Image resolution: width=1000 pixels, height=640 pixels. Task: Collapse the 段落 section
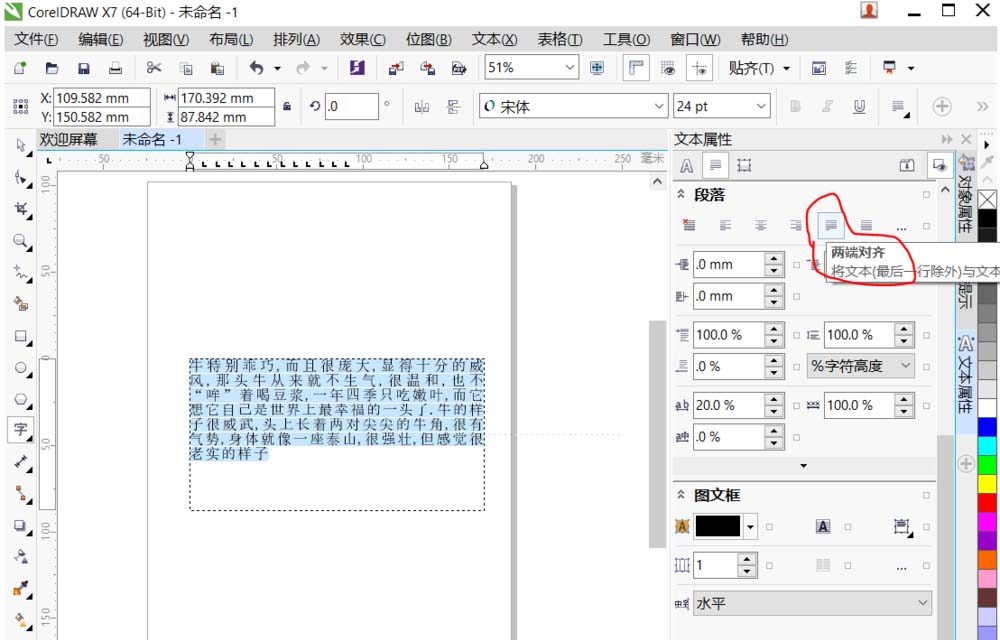point(680,194)
